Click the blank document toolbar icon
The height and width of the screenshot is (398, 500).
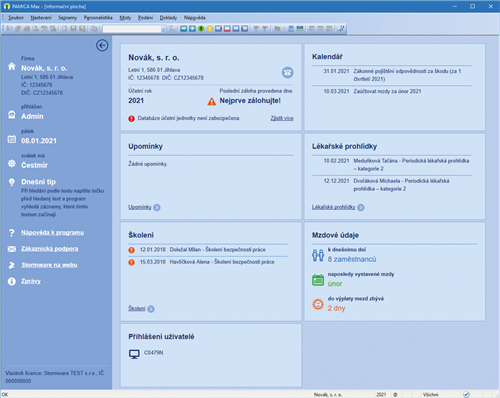pos(64,29)
